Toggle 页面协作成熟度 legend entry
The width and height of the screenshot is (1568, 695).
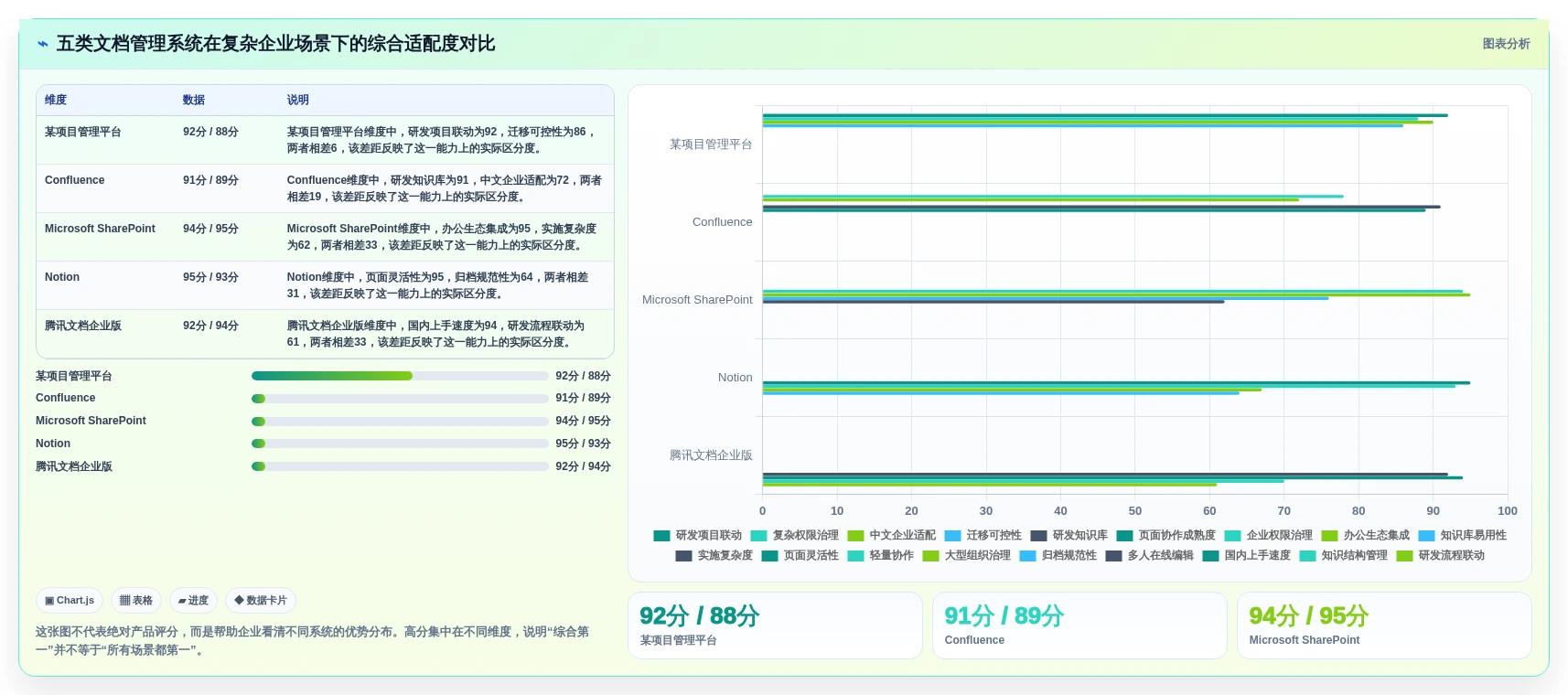(1166, 536)
